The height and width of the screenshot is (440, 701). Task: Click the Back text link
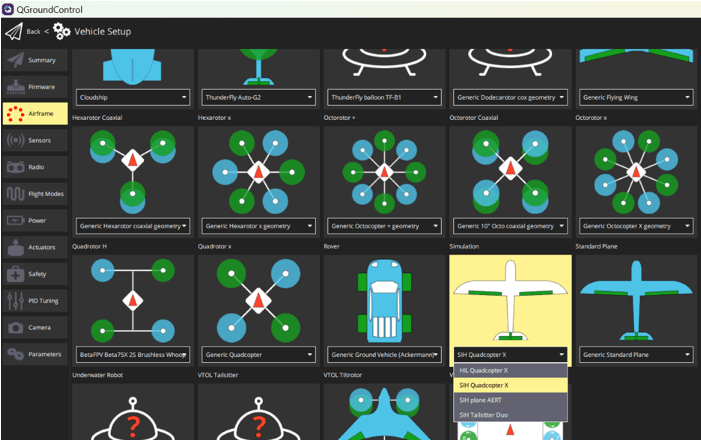(34, 32)
